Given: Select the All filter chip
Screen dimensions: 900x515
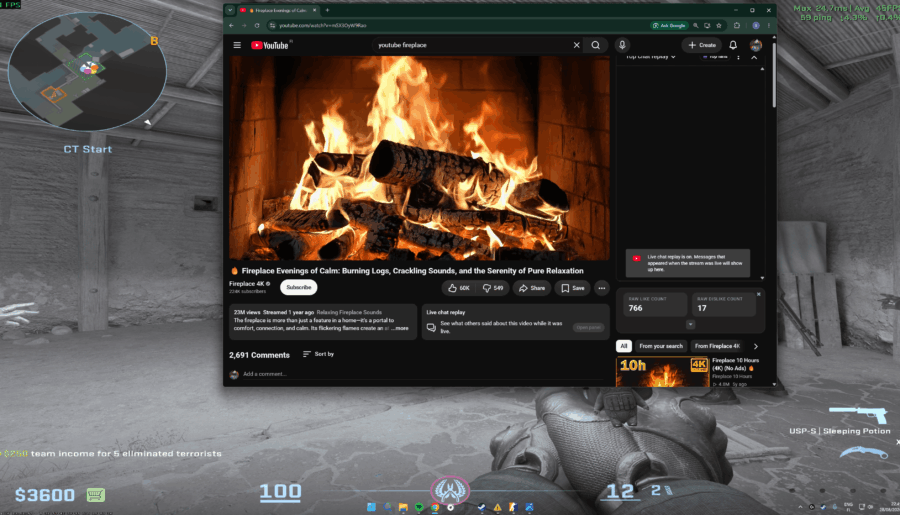Looking at the screenshot, I should (x=623, y=346).
